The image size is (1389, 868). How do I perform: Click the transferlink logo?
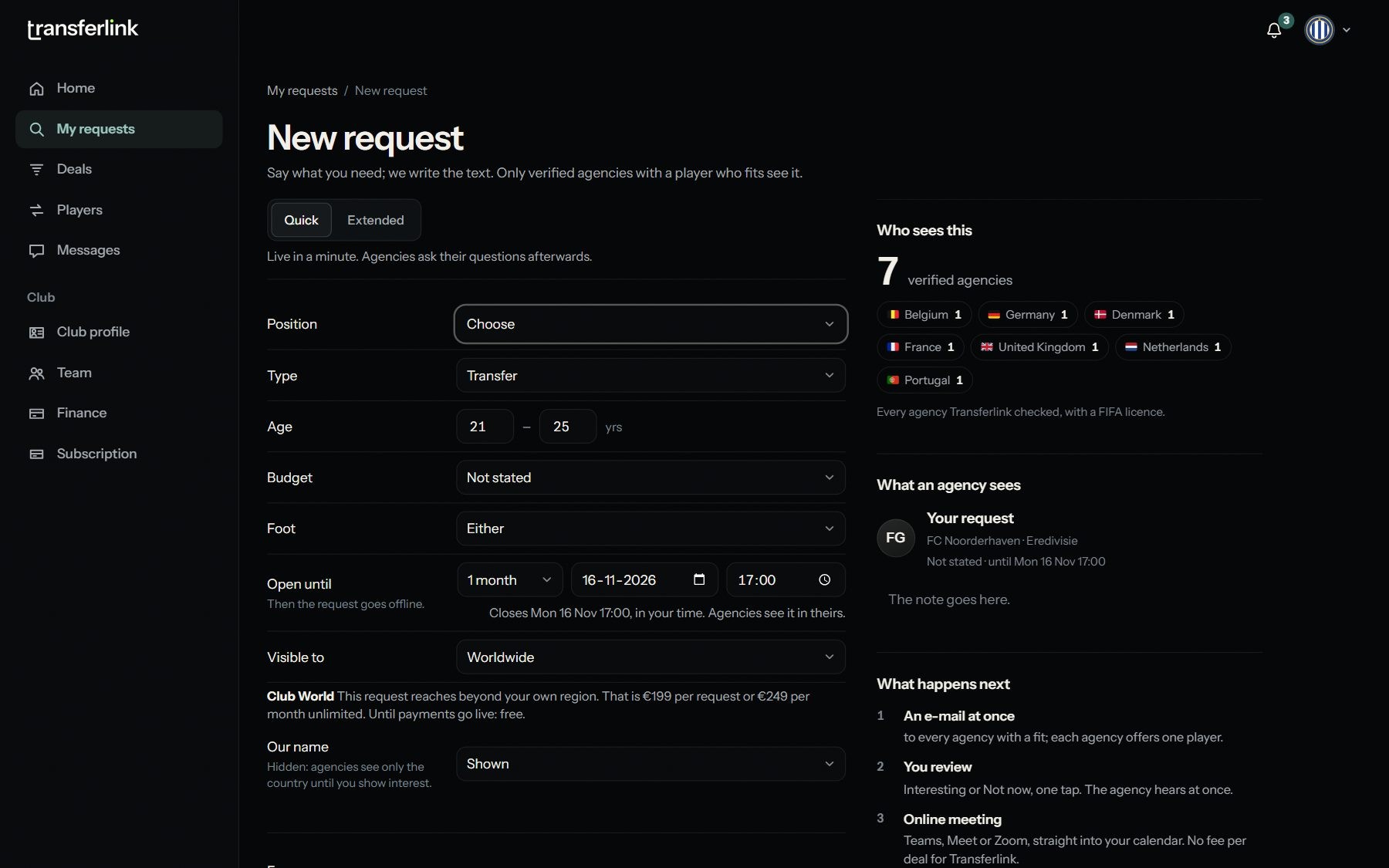pos(83,29)
